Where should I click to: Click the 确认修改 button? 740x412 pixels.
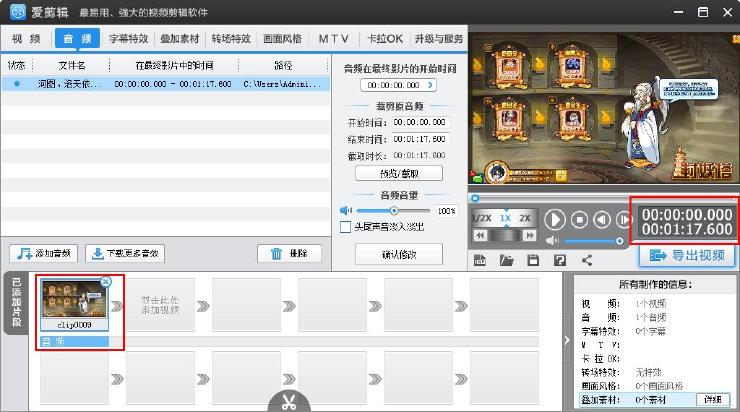point(399,254)
